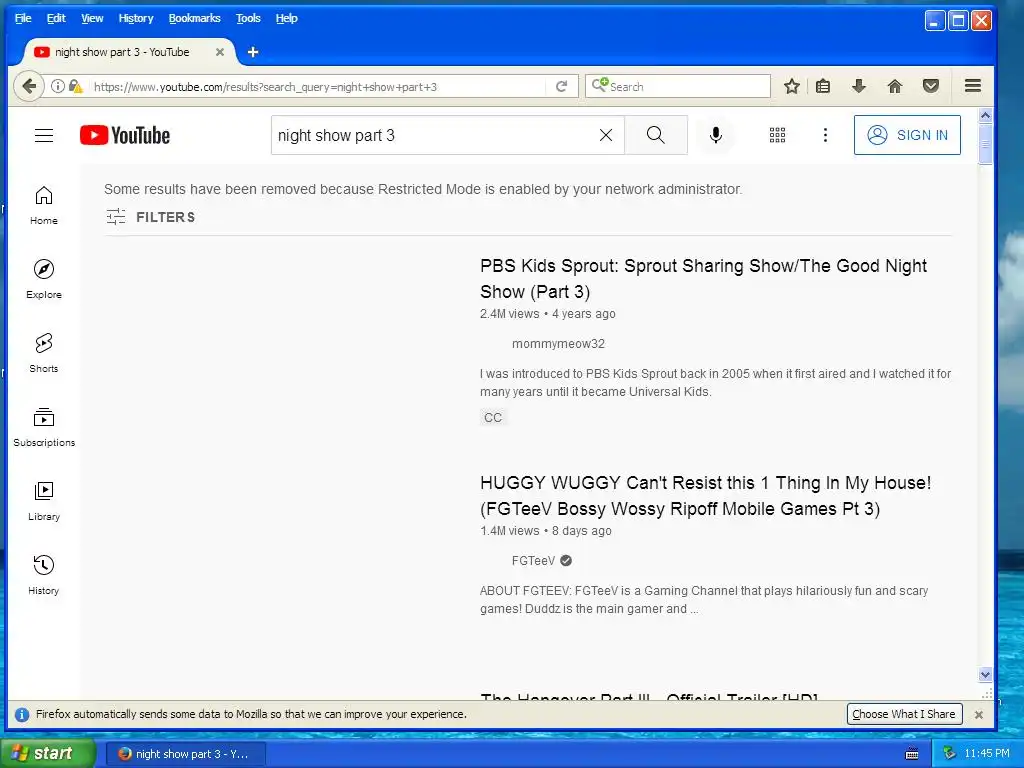Viewport: 1024px width, 768px height.
Task: Click the taskbar clock showing 11:45 PM
Action: 987,754
